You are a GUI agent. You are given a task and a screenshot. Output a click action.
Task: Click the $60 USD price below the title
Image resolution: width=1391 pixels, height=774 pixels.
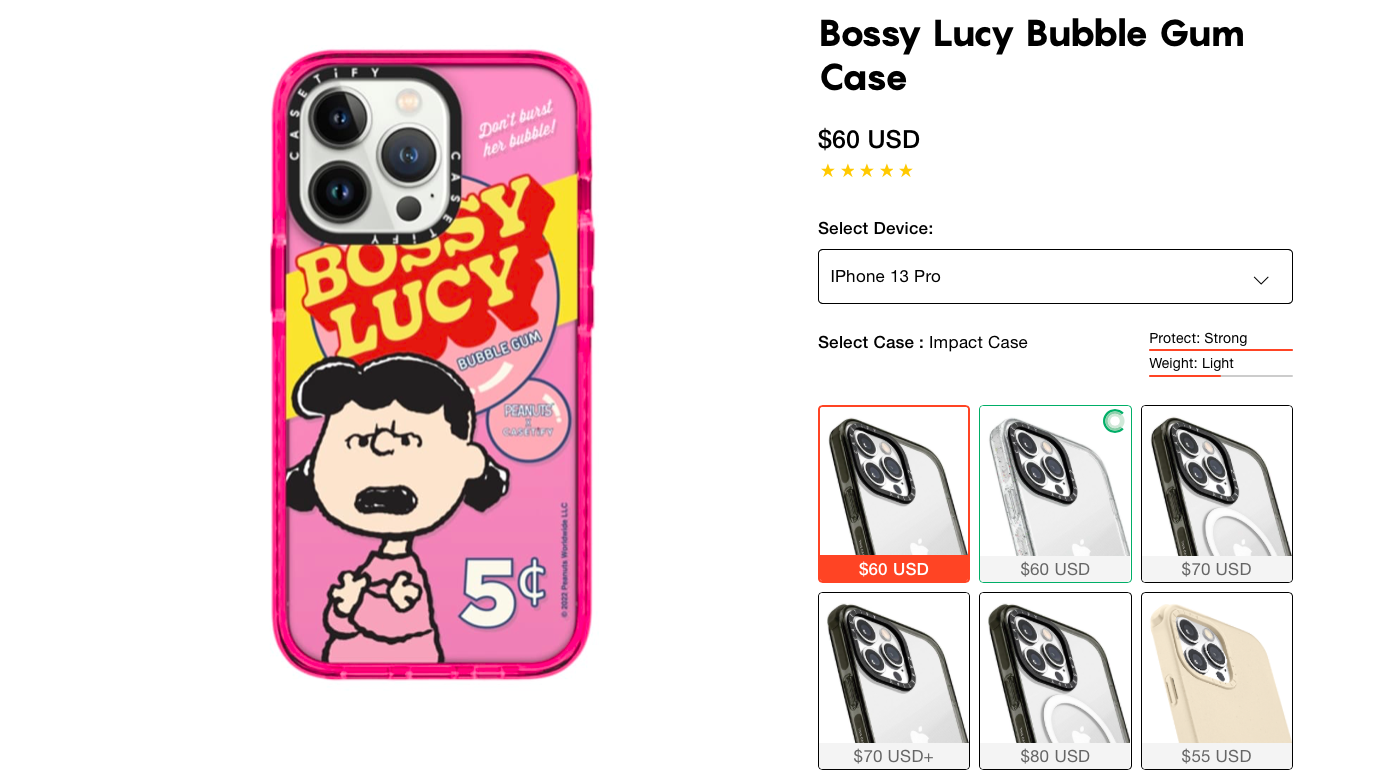[869, 139]
